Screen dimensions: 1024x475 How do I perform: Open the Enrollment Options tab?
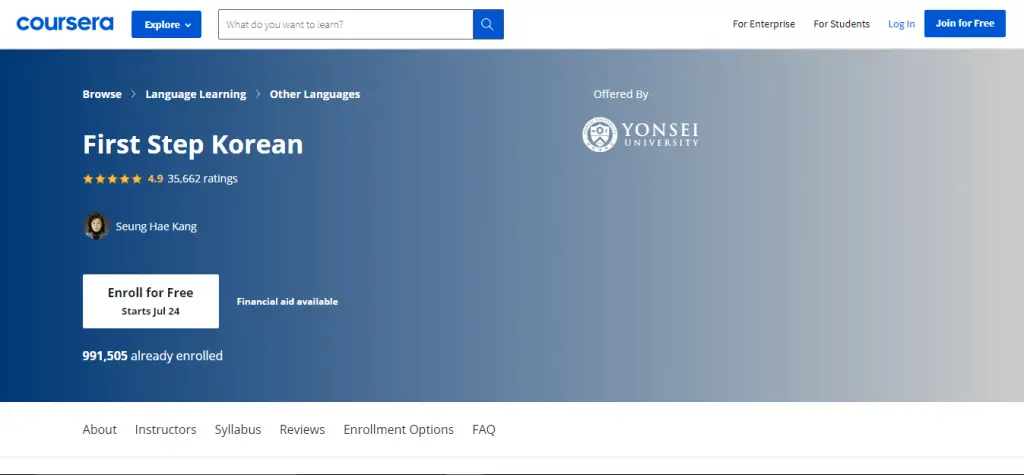click(398, 429)
